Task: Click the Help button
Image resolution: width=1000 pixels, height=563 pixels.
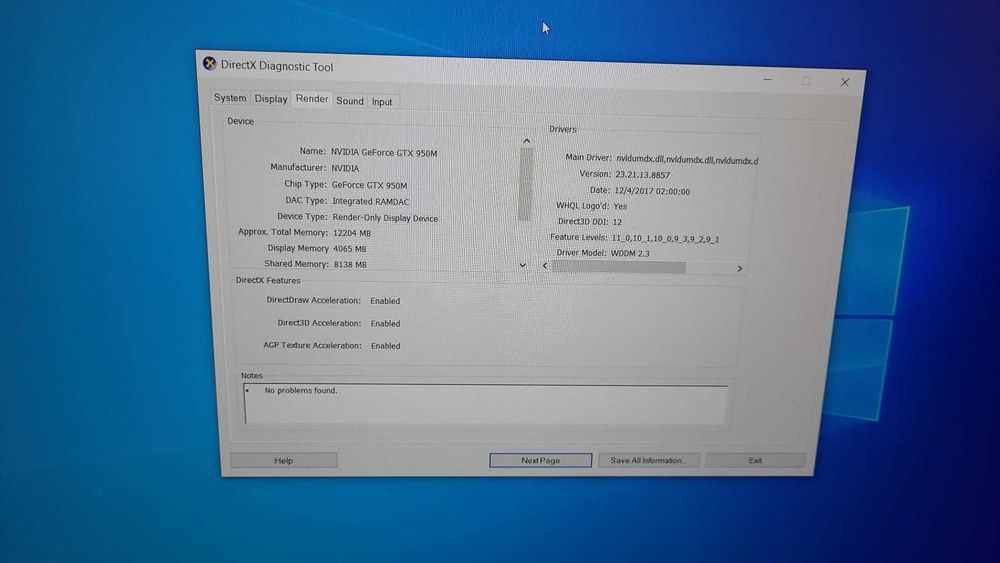Action: point(284,460)
